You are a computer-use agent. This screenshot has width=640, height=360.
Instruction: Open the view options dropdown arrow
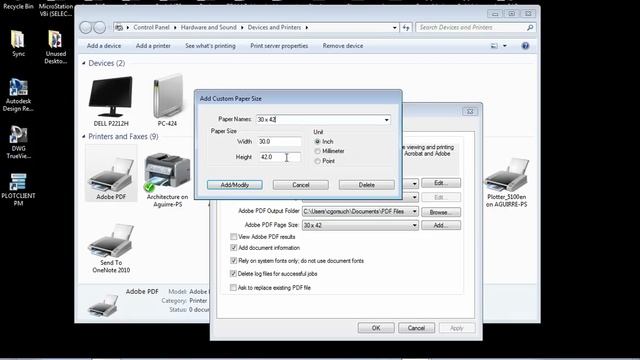coord(505,46)
